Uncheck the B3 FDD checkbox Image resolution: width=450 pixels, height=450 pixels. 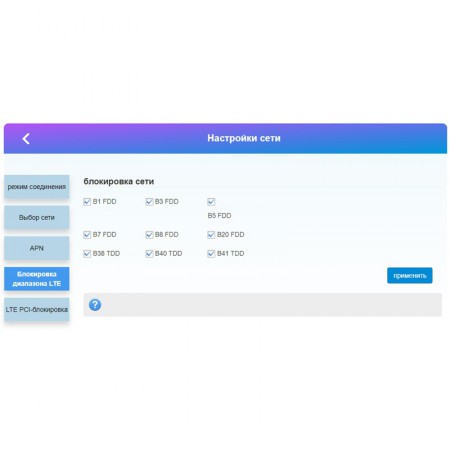(x=149, y=202)
